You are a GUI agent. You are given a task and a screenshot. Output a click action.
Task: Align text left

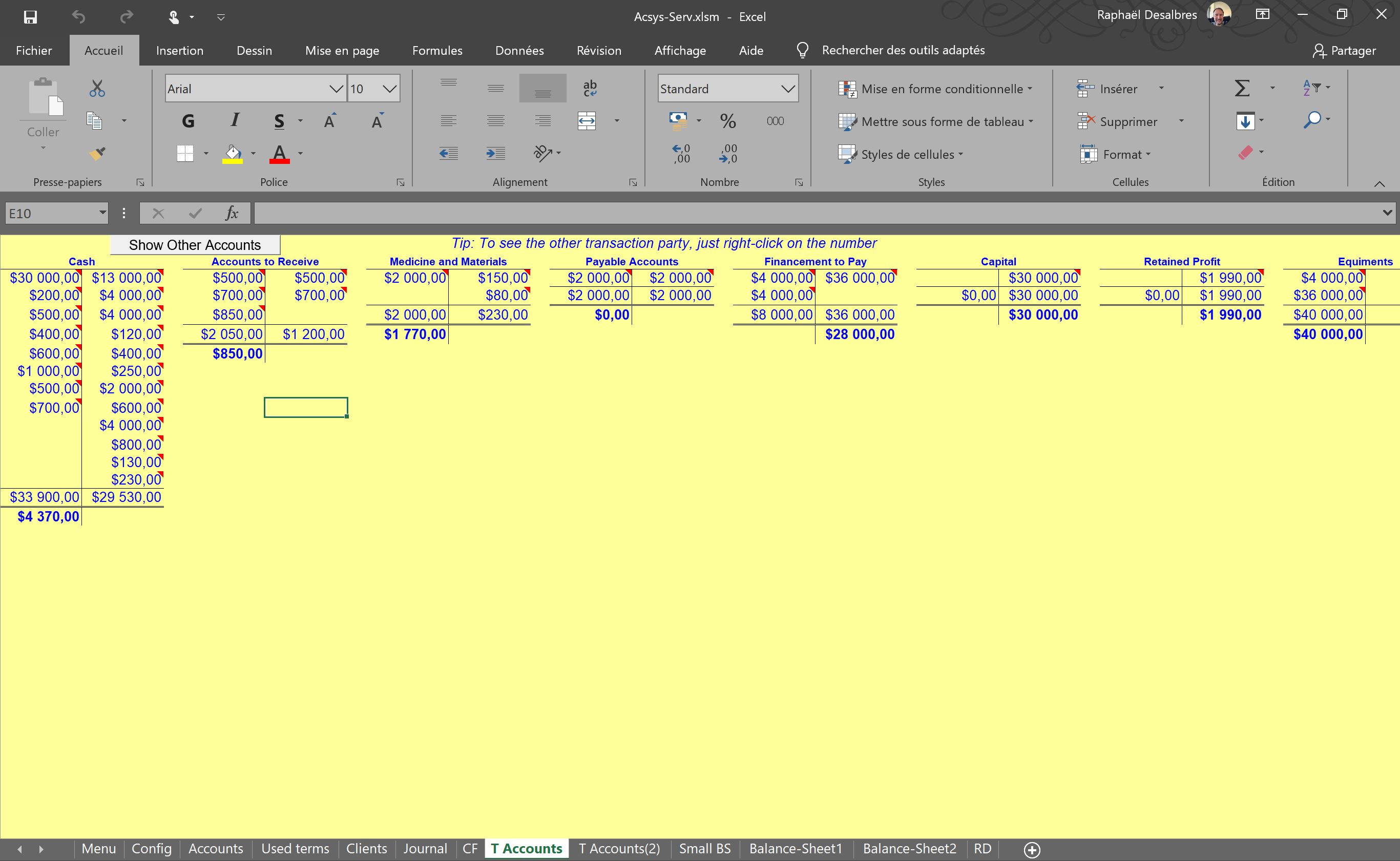point(449,121)
